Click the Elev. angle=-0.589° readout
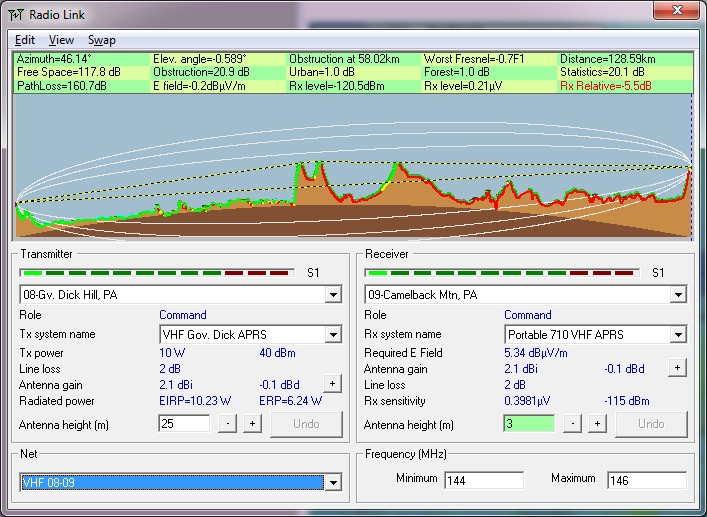 point(200,59)
